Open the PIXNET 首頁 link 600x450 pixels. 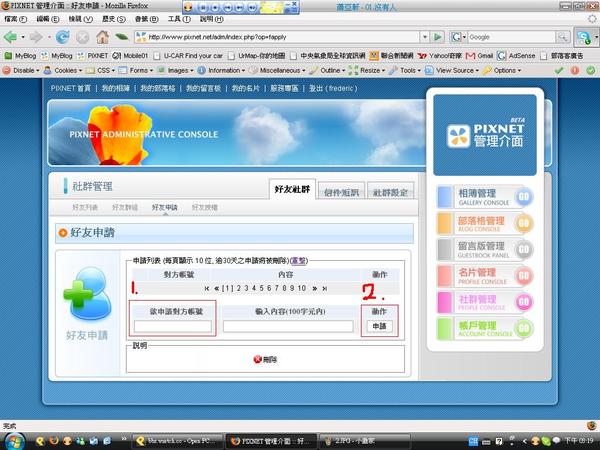(x=71, y=88)
